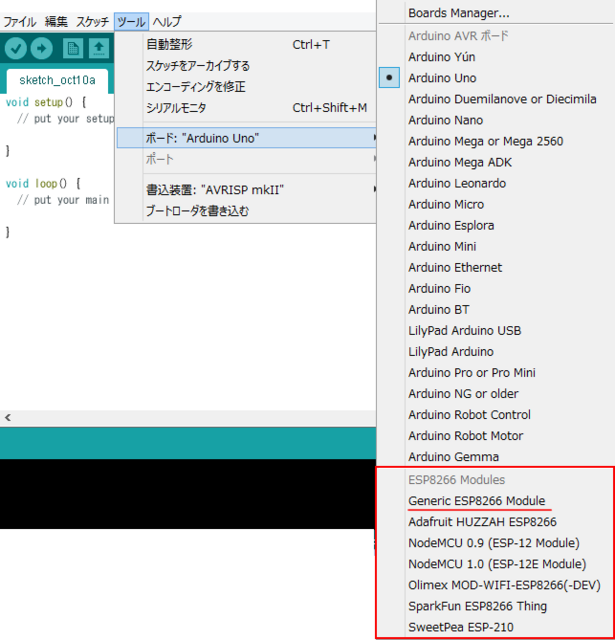Pick Arduino NG or older

pyautogui.click(x=496, y=393)
